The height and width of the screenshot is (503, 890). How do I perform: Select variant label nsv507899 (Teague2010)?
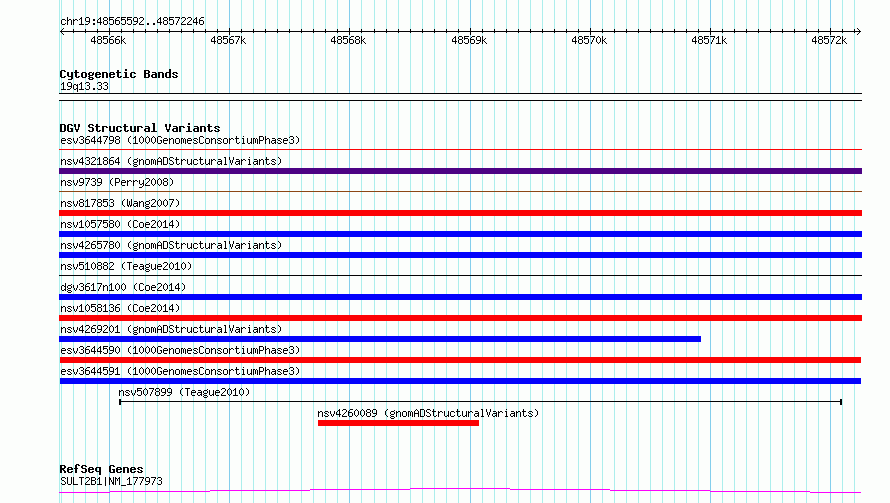pyautogui.click(x=184, y=392)
